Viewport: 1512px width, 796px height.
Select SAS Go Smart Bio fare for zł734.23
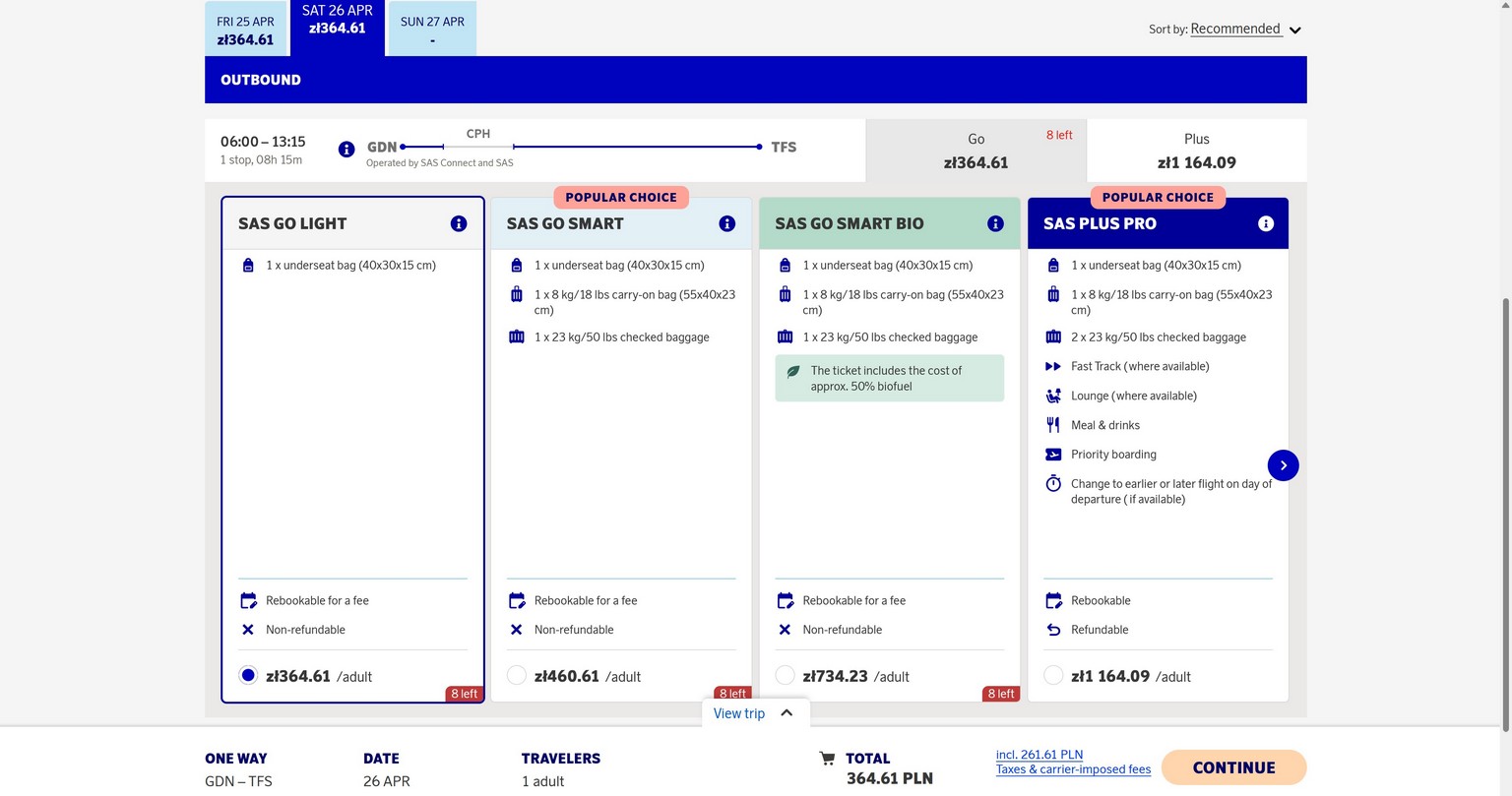(x=785, y=675)
